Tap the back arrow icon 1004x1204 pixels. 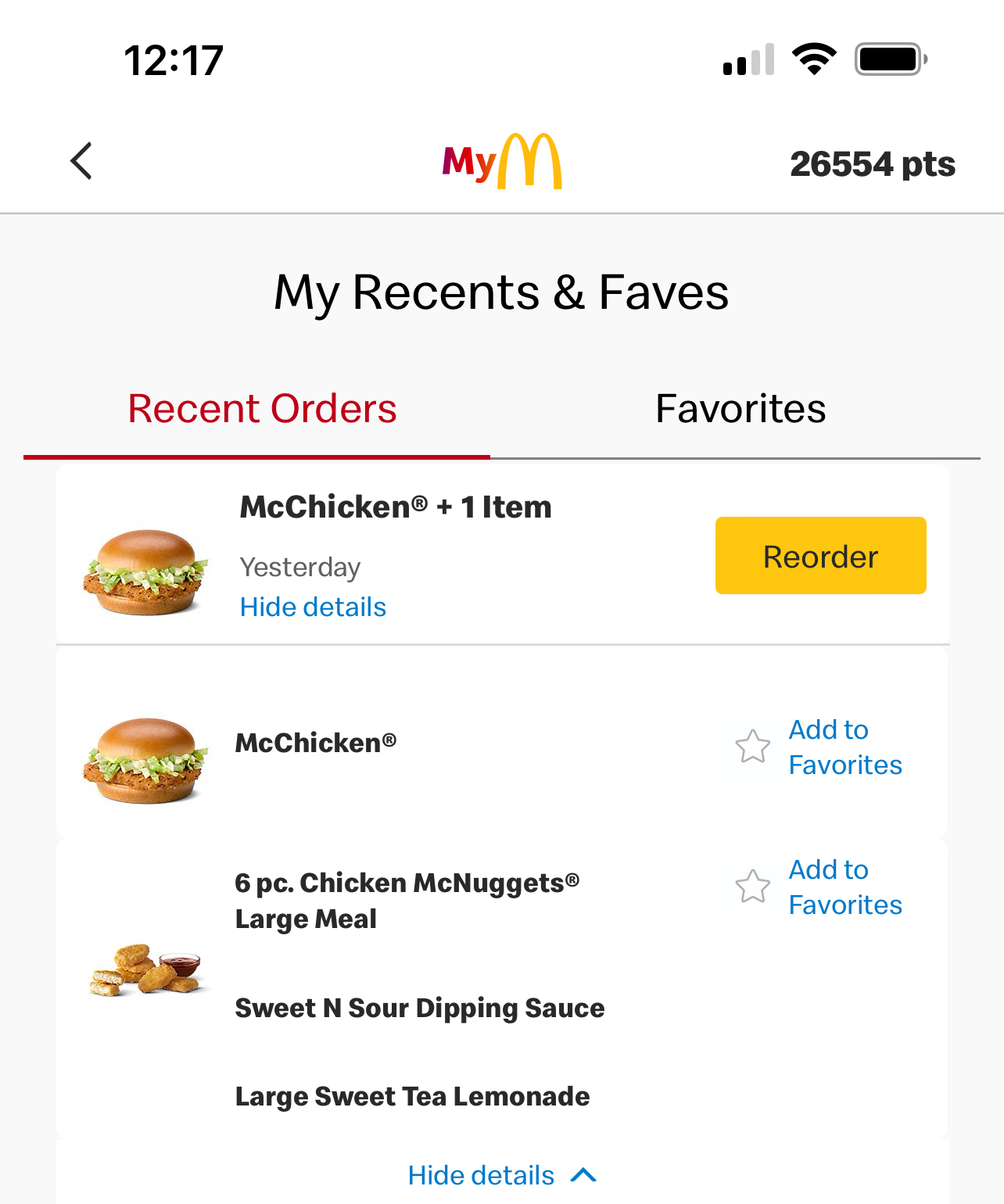point(81,161)
